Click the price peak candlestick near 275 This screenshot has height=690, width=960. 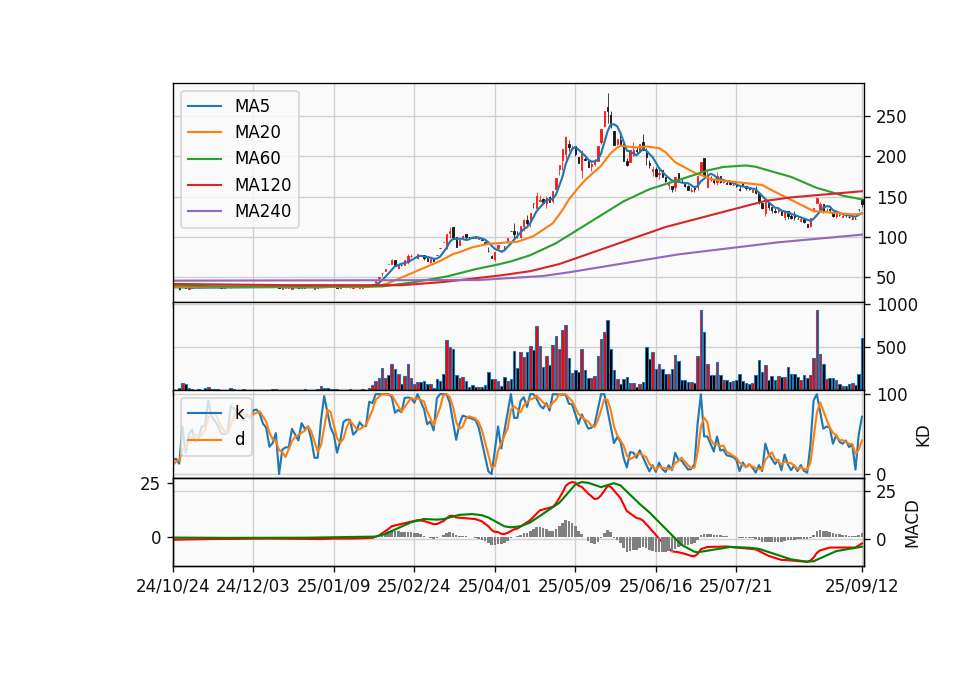point(608,110)
